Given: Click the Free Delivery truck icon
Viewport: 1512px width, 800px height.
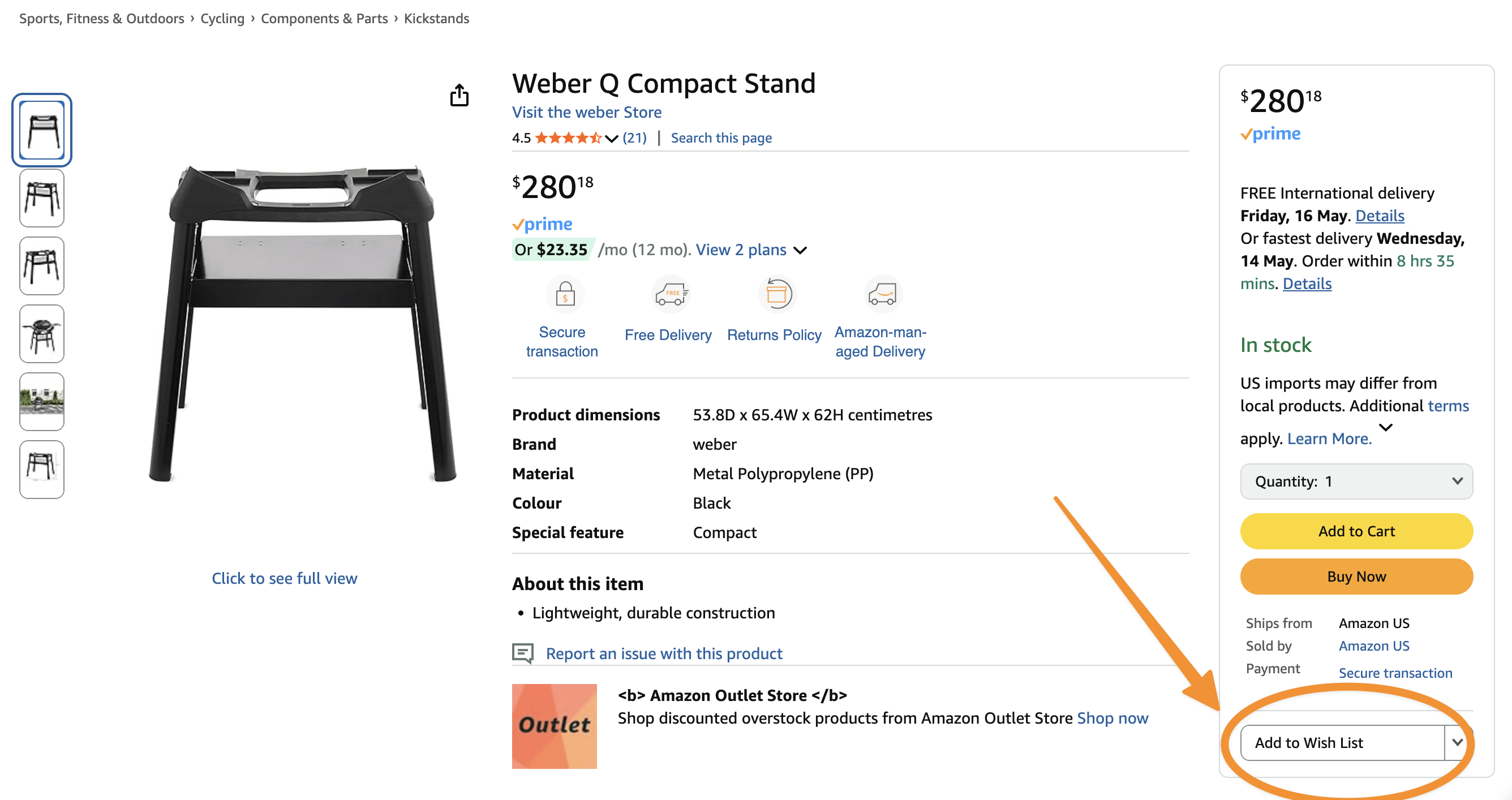Looking at the screenshot, I should pos(671,295).
